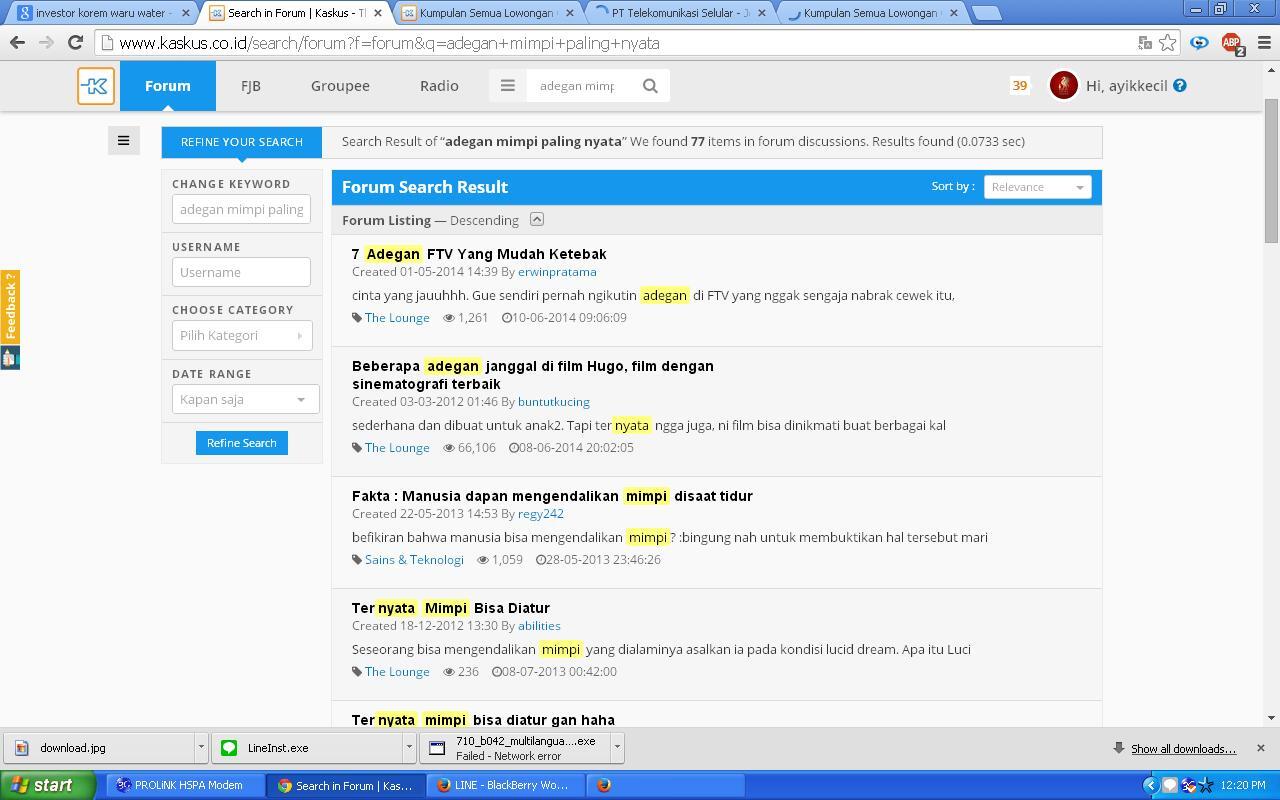Viewport: 1280px width, 800px height.
Task: Open Sains & Teknologi category link
Action: pyautogui.click(x=414, y=560)
